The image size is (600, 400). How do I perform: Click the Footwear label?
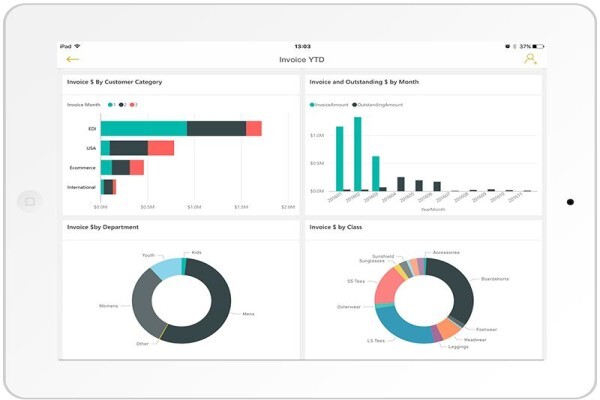point(486,329)
